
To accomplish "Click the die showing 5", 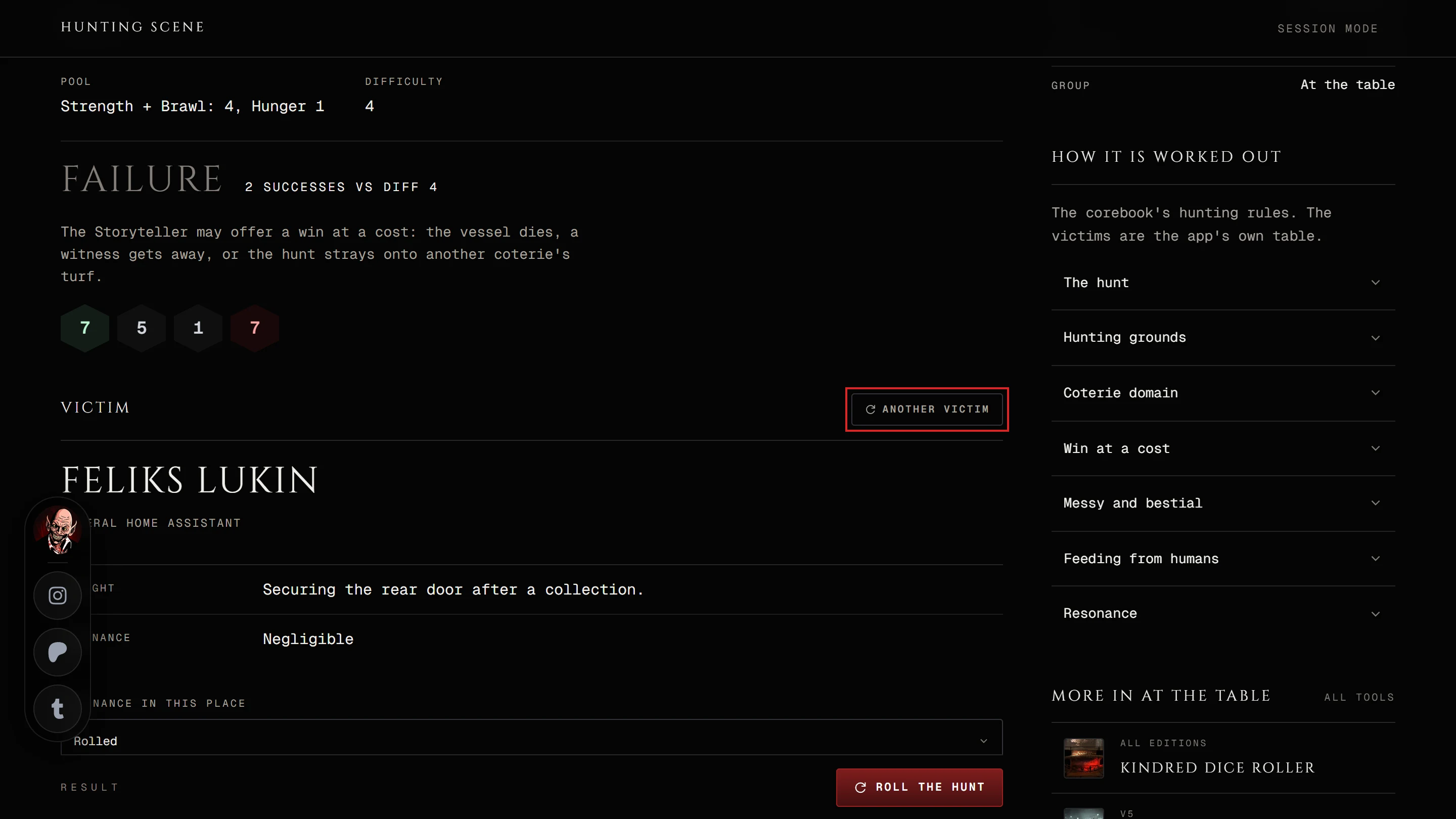I will [x=142, y=328].
